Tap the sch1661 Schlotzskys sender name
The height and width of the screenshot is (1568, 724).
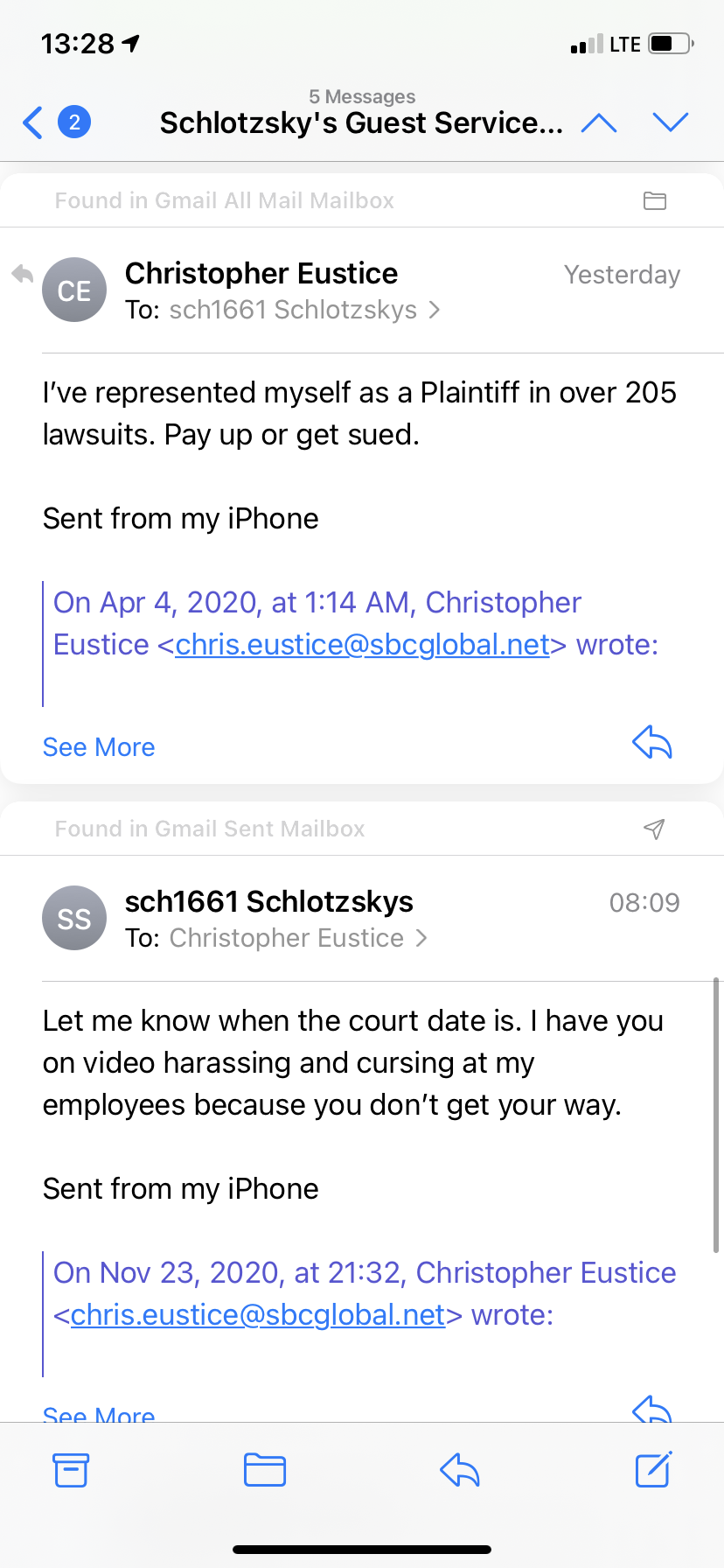click(x=269, y=901)
